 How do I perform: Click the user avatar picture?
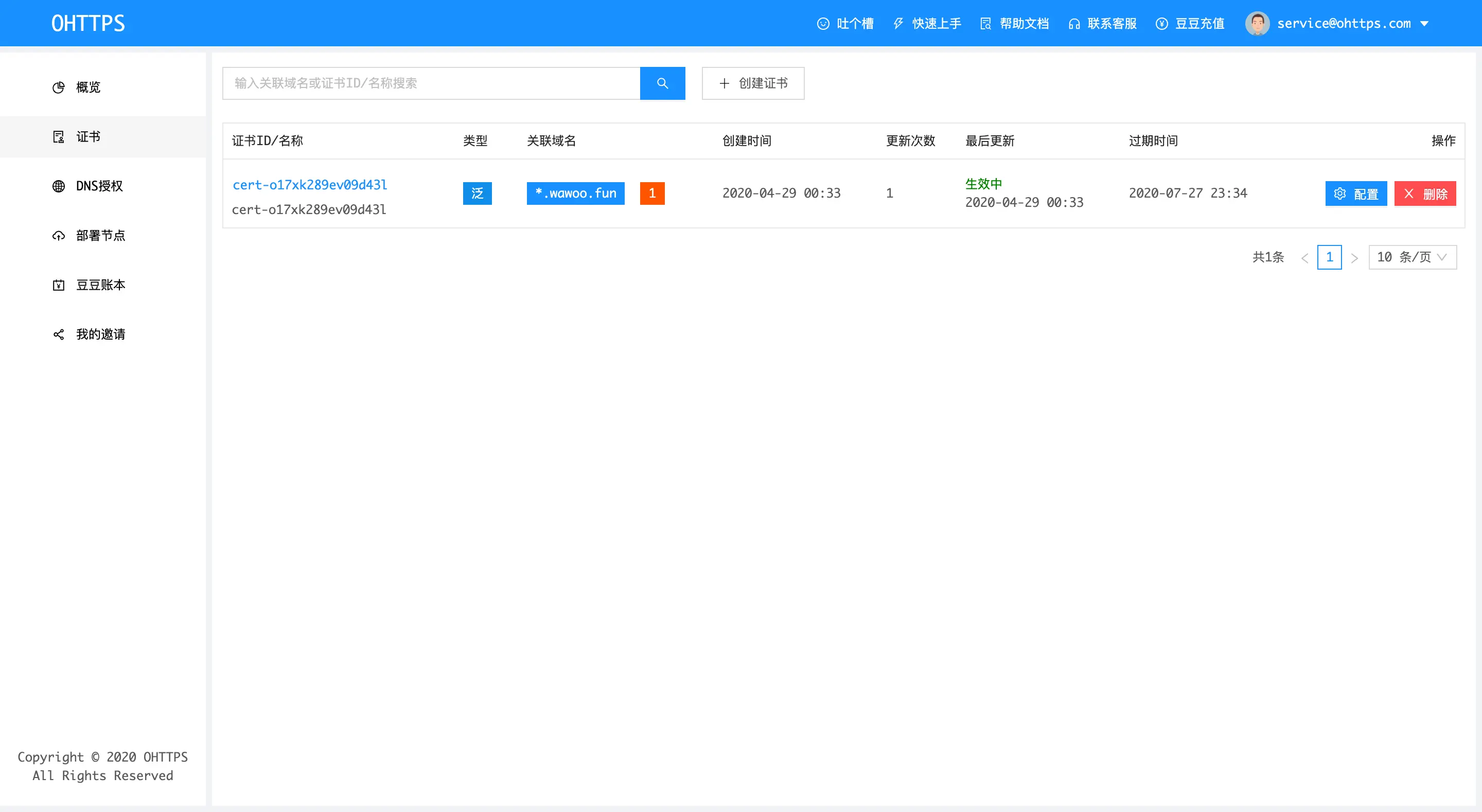point(1257,24)
